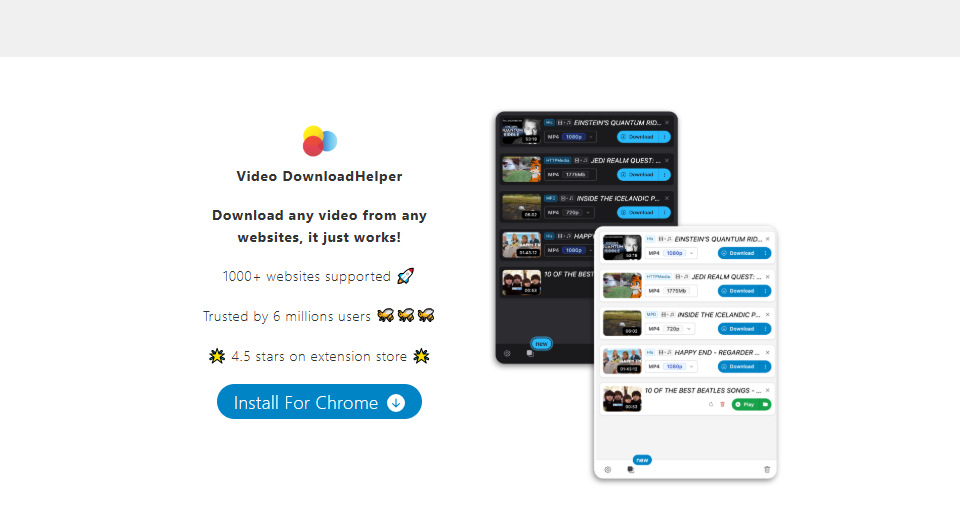
Task: Click the copy-windows icon in light panel footer
Action: (x=631, y=469)
